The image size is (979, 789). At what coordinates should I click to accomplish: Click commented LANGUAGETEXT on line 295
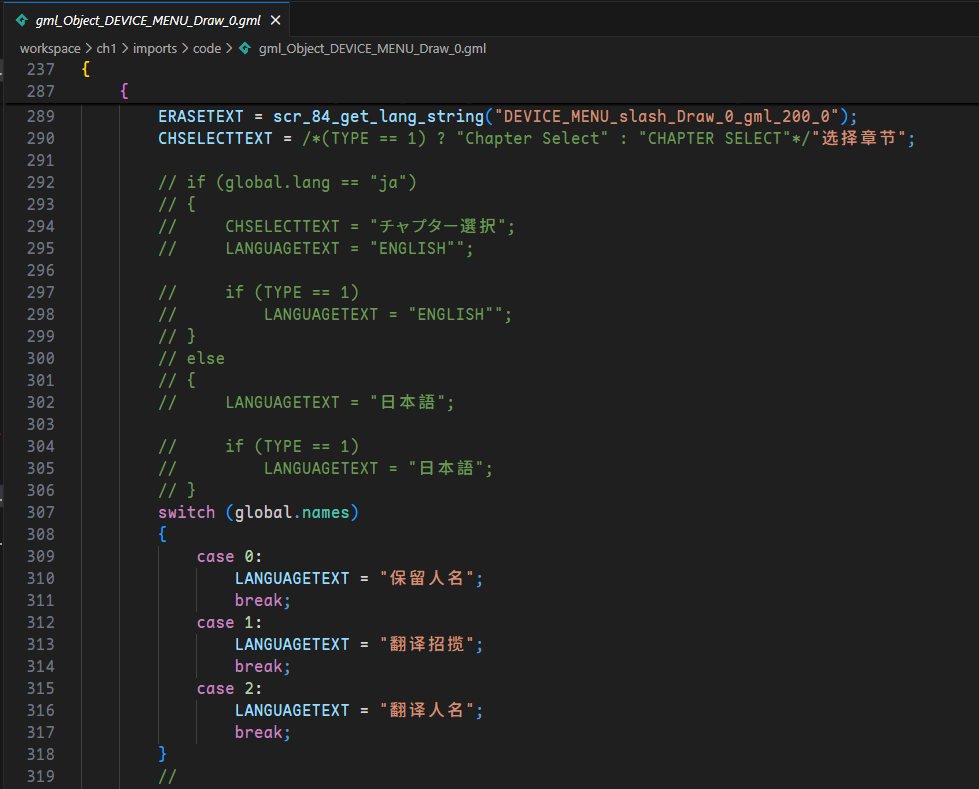(x=282, y=248)
